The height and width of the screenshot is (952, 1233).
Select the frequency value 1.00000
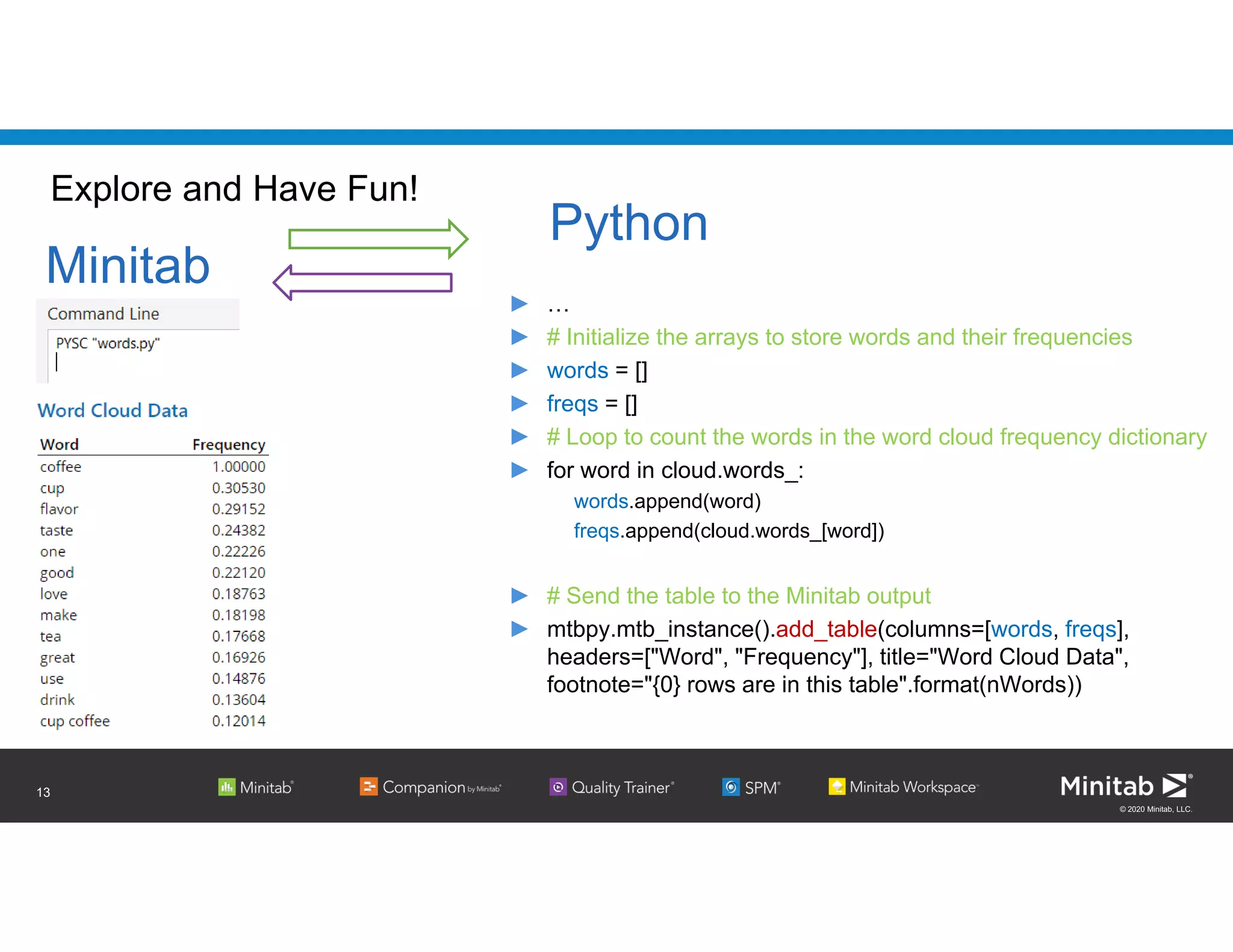coord(238,466)
